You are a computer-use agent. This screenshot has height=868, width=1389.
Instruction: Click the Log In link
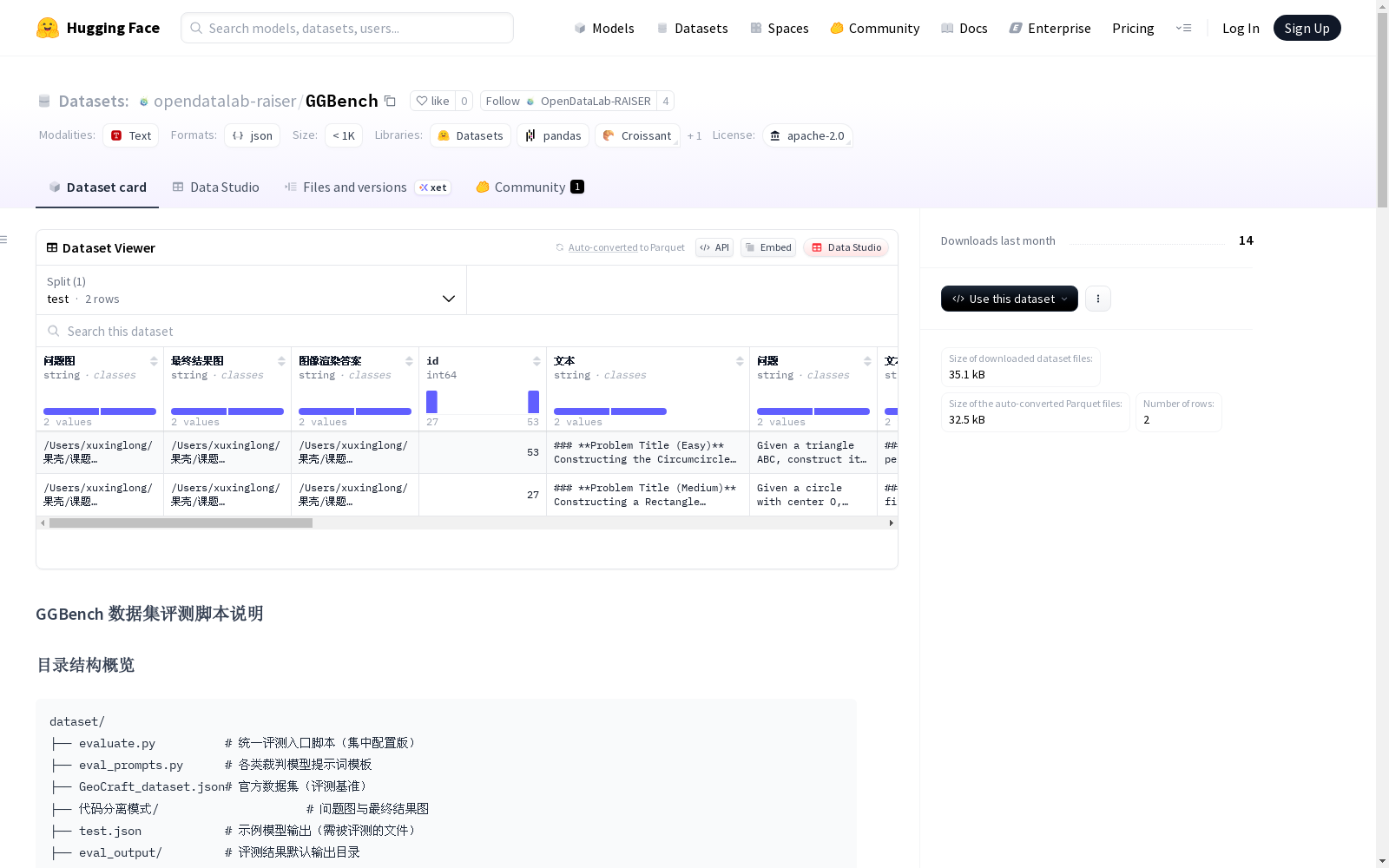(1241, 28)
